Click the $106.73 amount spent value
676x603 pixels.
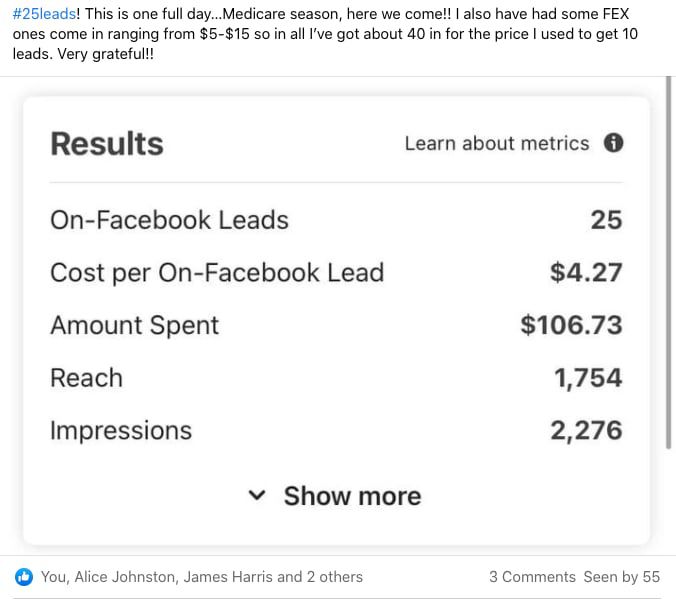pos(571,326)
